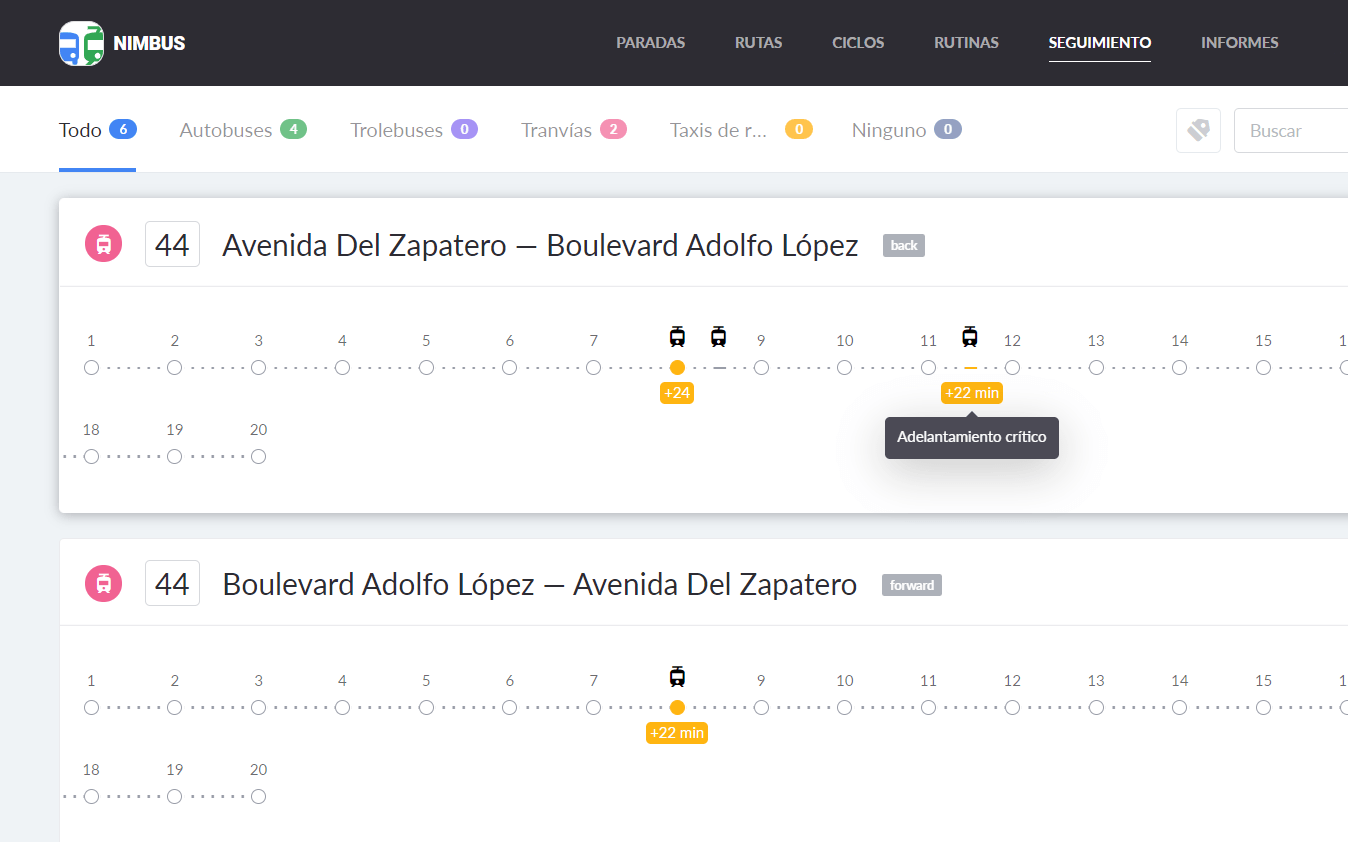The image size is (1348, 842).
Task: Click pink tram icon of forward route 44
Action: pos(104,583)
